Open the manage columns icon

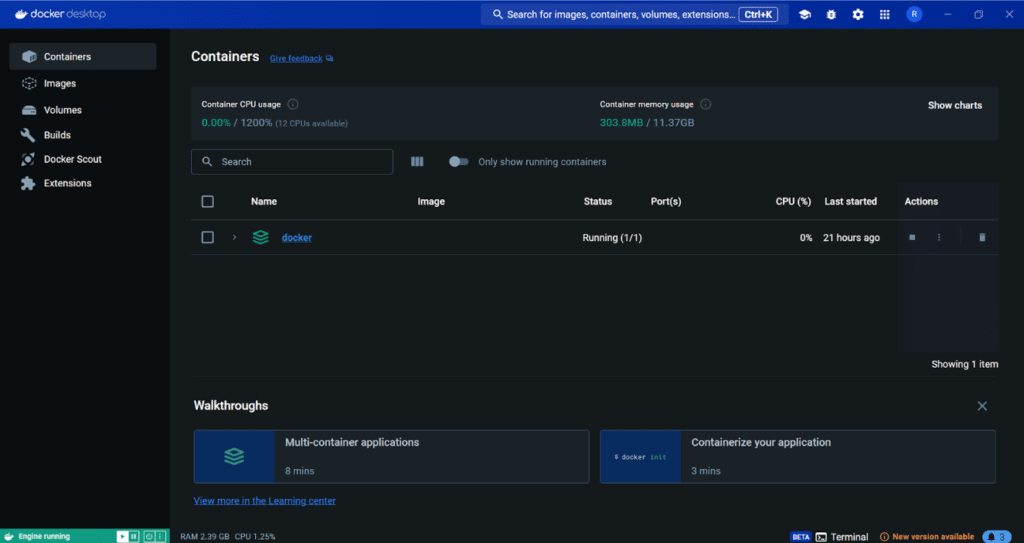click(x=417, y=161)
